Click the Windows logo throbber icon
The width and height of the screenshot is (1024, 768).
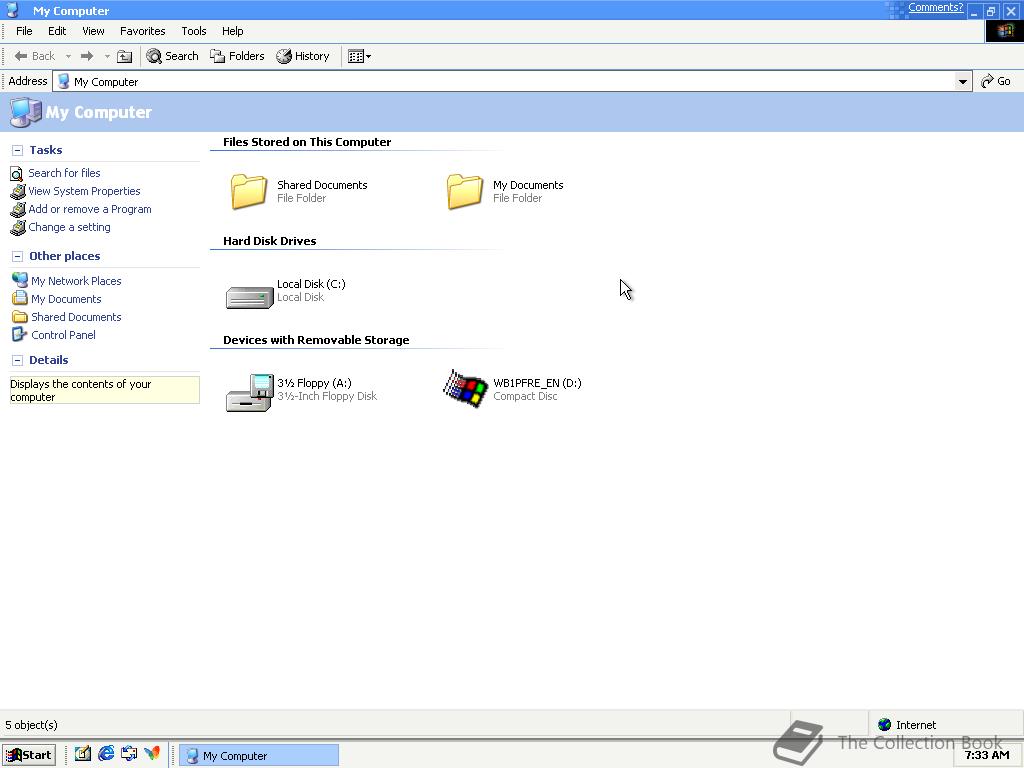pos(1004,31)
